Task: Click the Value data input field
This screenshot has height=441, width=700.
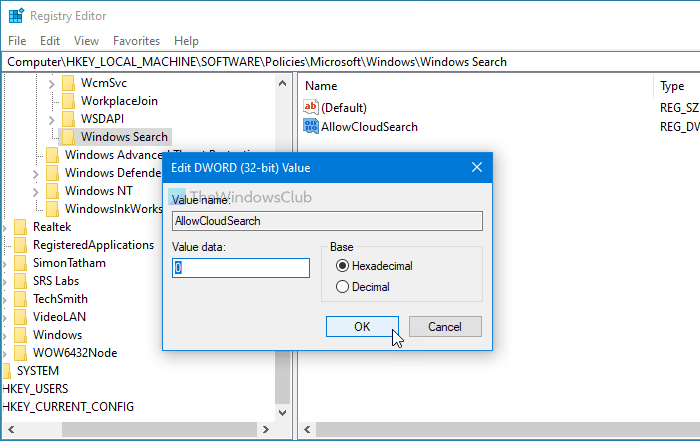Action: pos(241,268)
